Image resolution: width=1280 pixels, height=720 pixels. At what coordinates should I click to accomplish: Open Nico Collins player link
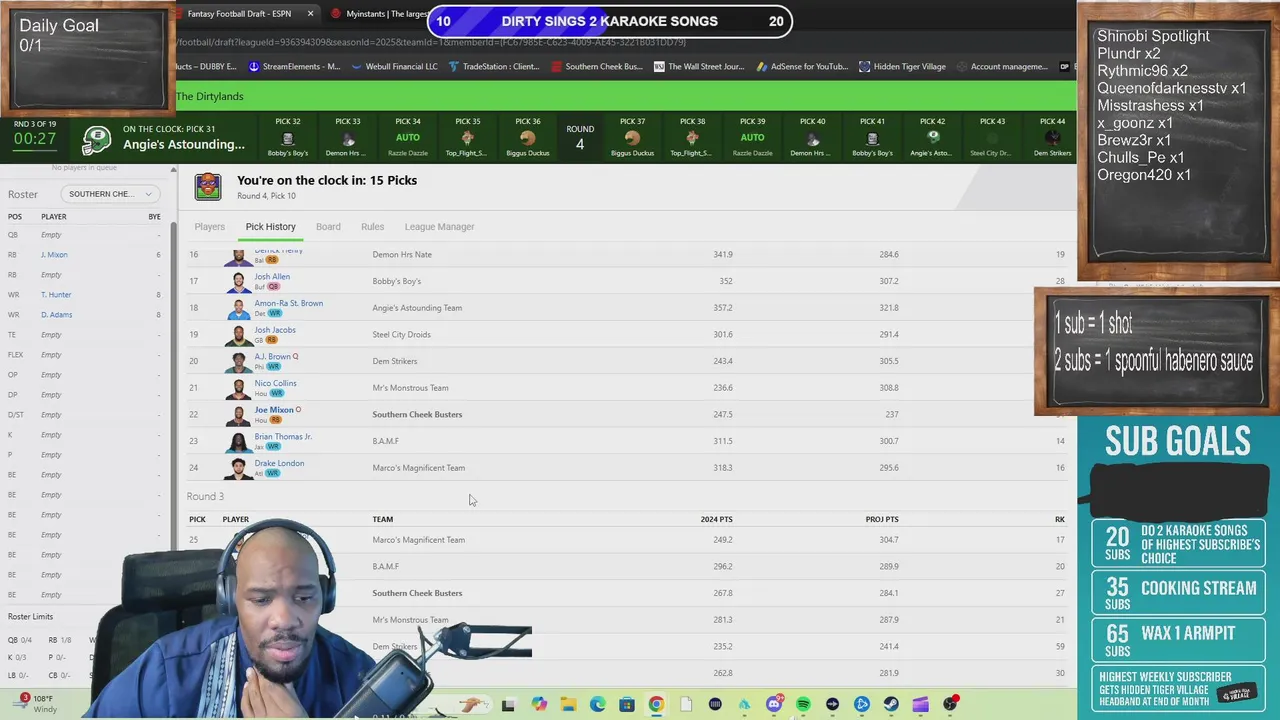pos(275,383)
